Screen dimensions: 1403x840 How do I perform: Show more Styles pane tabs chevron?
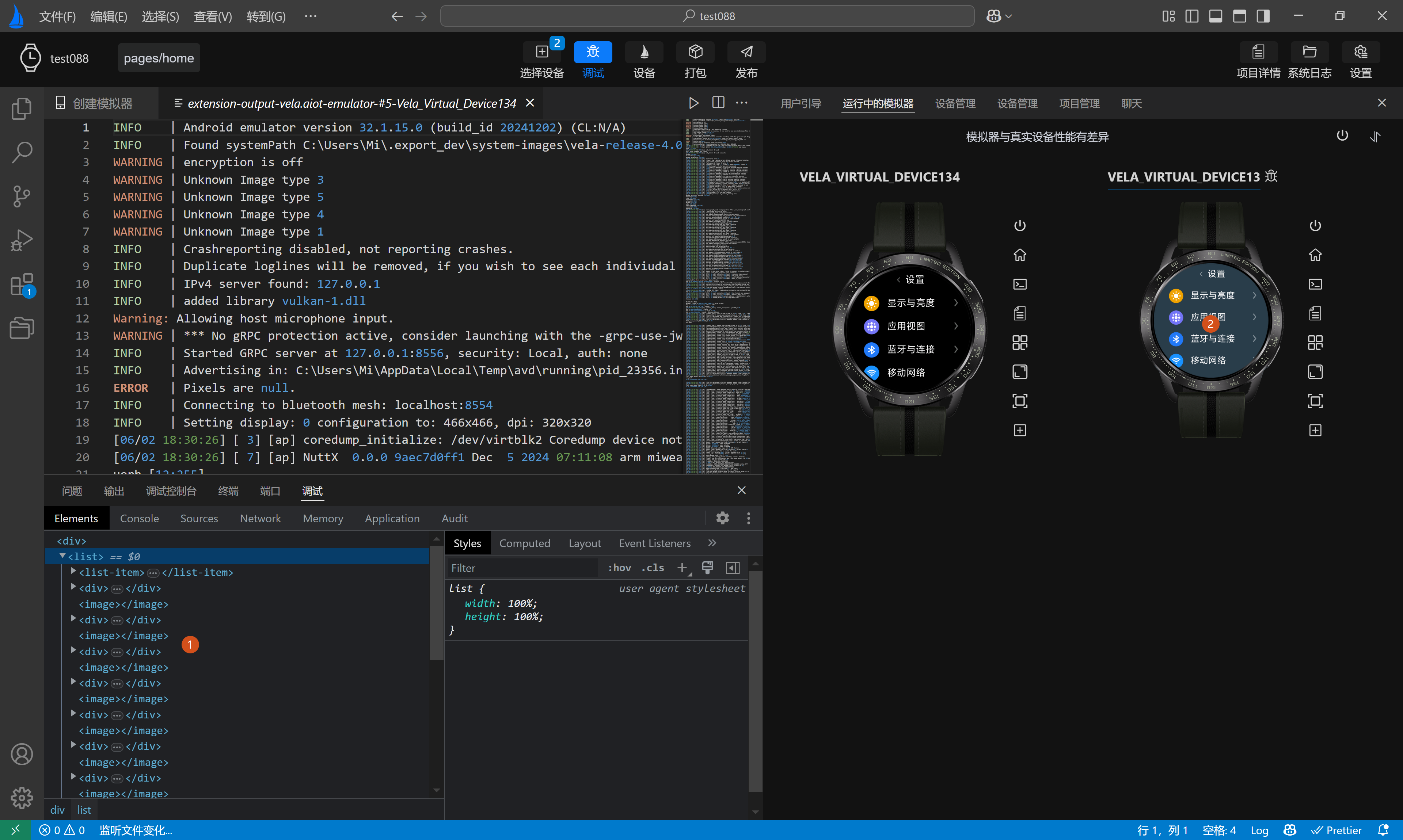pyautogui.click(x=712, y=543)
